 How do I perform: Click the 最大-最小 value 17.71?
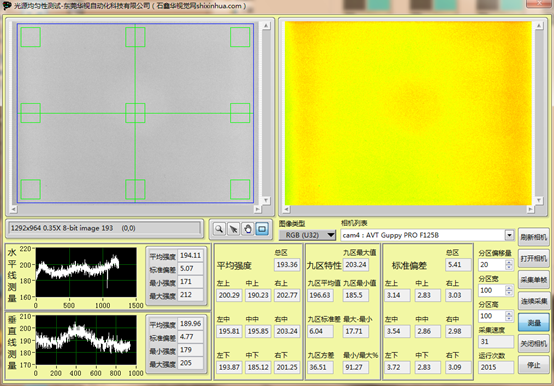coord(355,331)
